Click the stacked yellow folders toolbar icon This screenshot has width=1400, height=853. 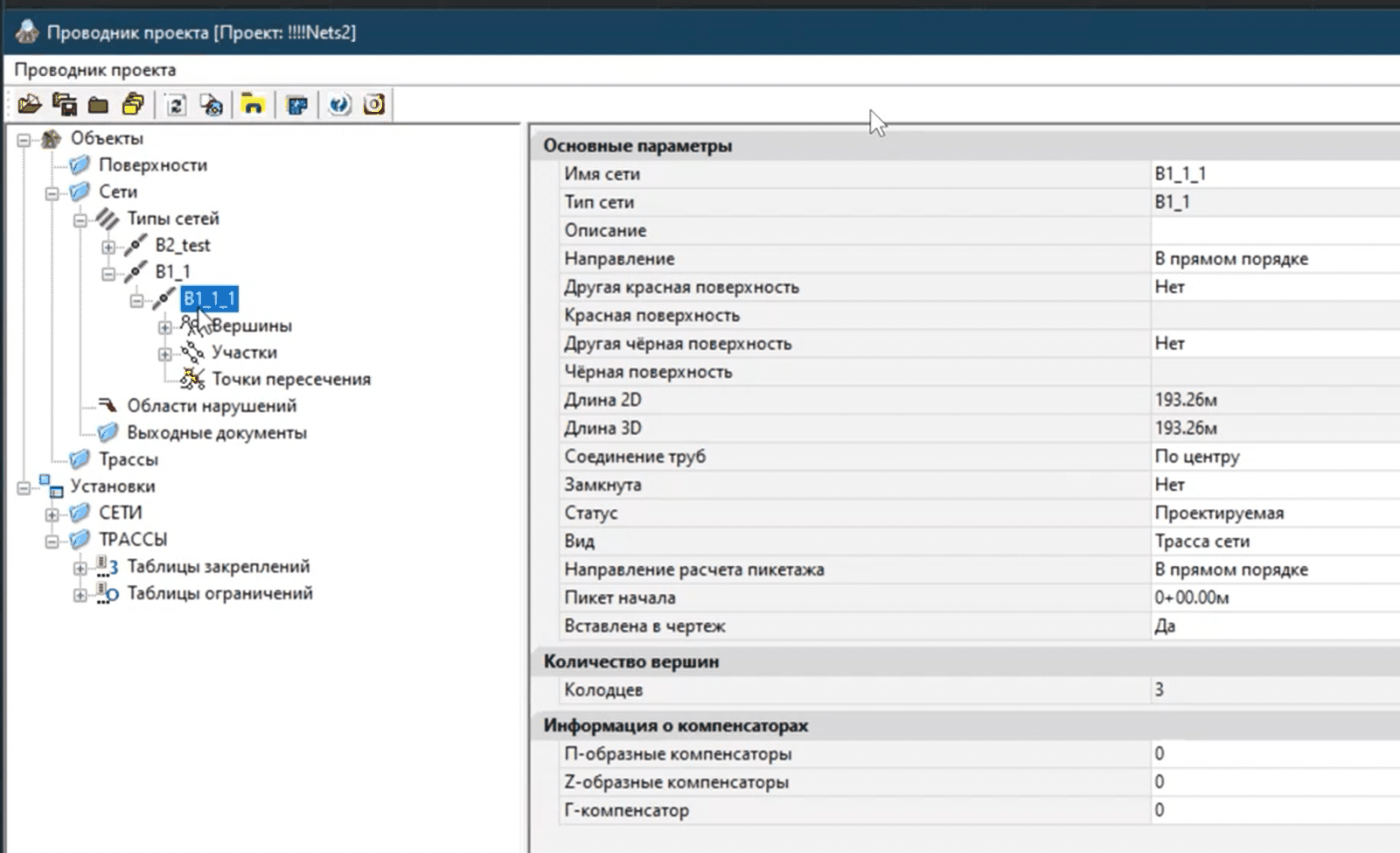pos(133,105)
